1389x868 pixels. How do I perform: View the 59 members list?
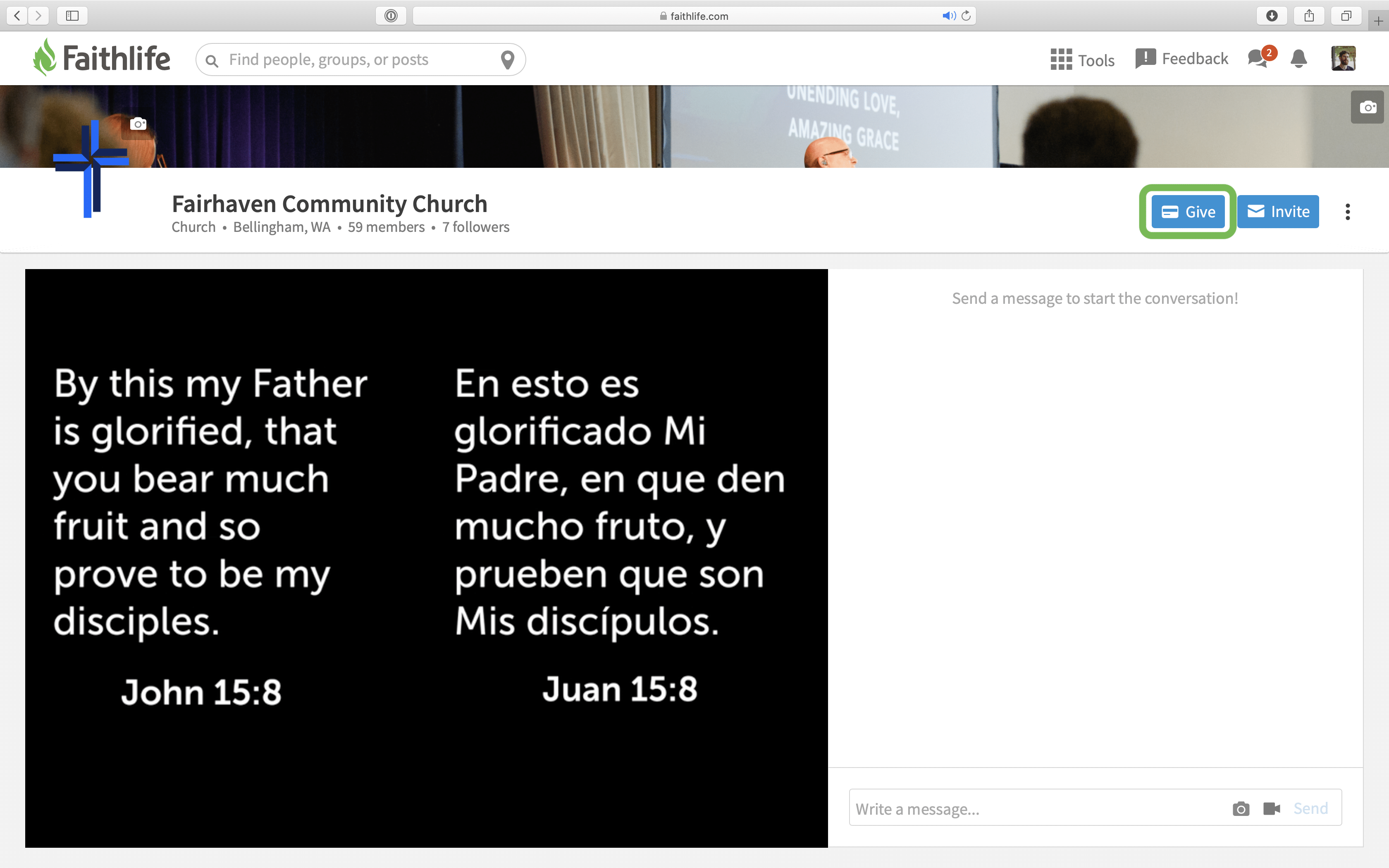pyautogui.click(x=386, y=227)
